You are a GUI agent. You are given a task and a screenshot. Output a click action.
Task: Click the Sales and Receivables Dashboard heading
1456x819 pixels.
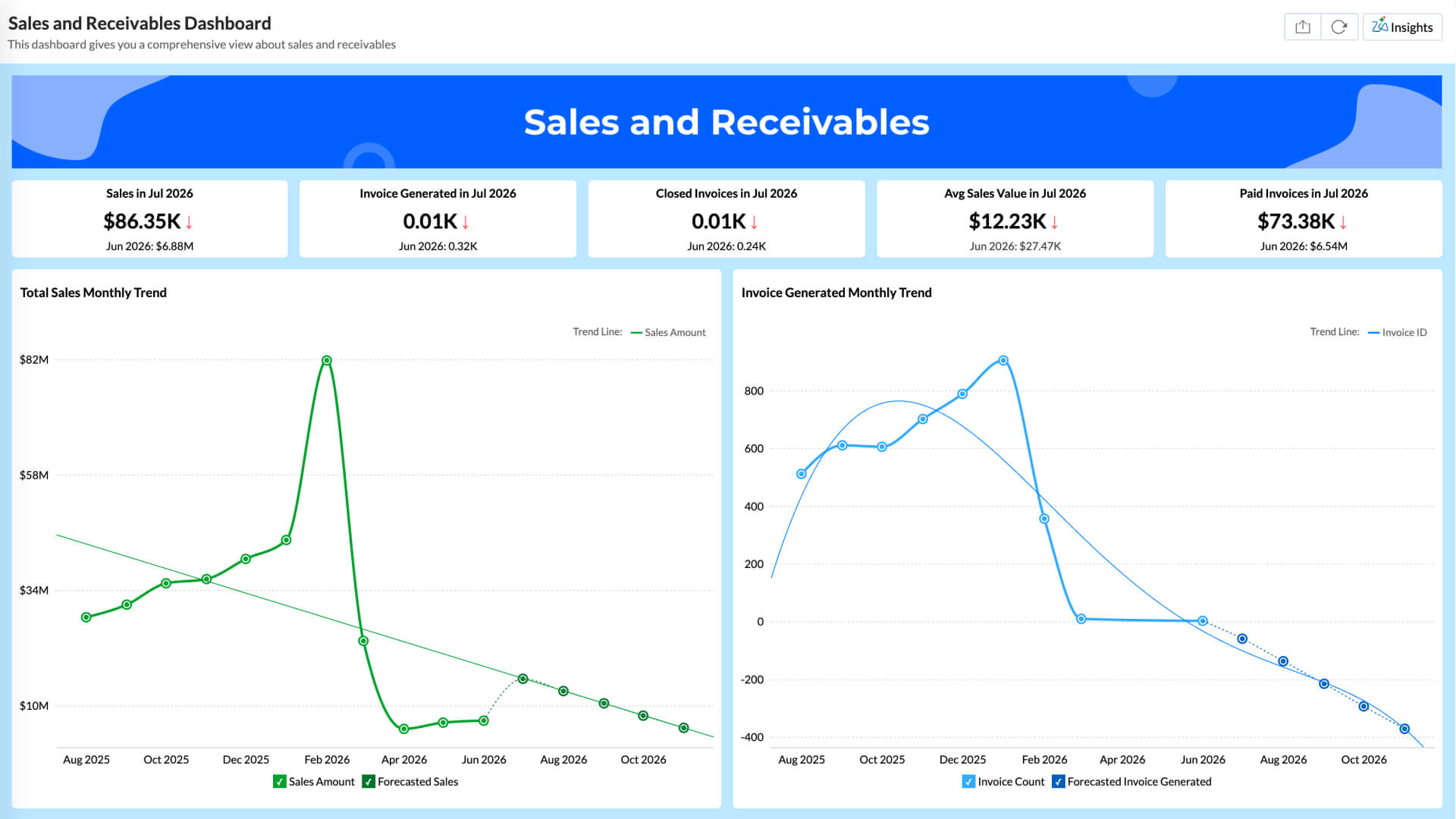click(140, 24)
